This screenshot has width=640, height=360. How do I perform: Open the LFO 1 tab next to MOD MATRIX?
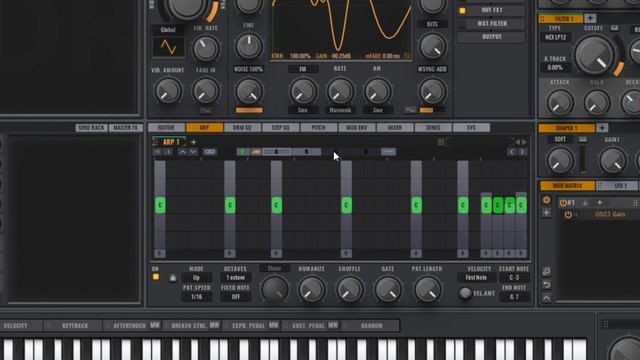tap(617, 186)
